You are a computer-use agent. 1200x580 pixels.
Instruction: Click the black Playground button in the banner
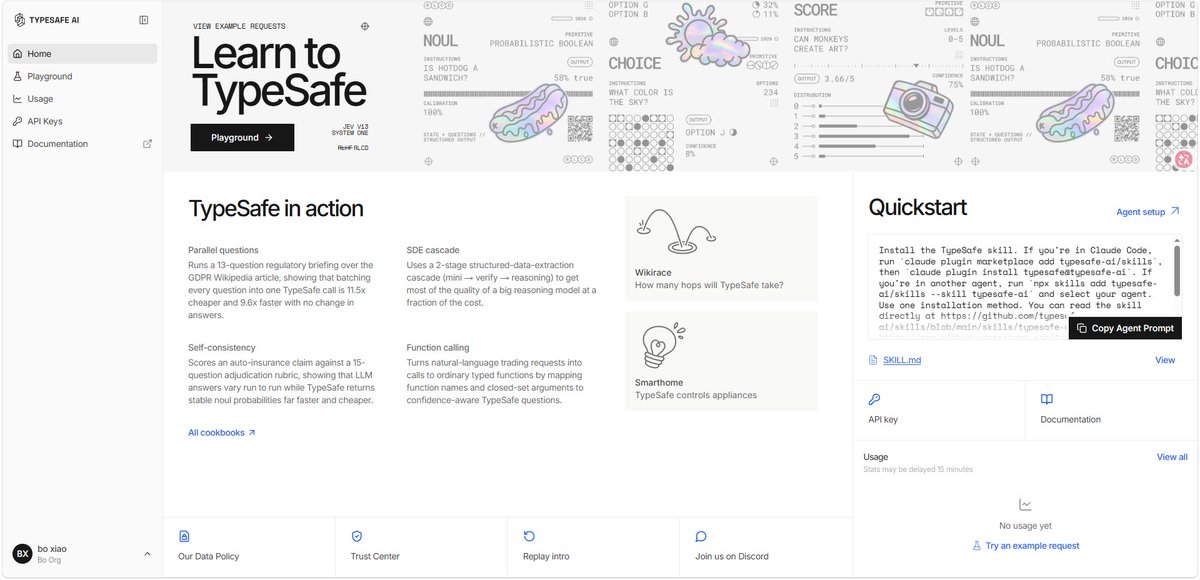click(x=242, y=137)
